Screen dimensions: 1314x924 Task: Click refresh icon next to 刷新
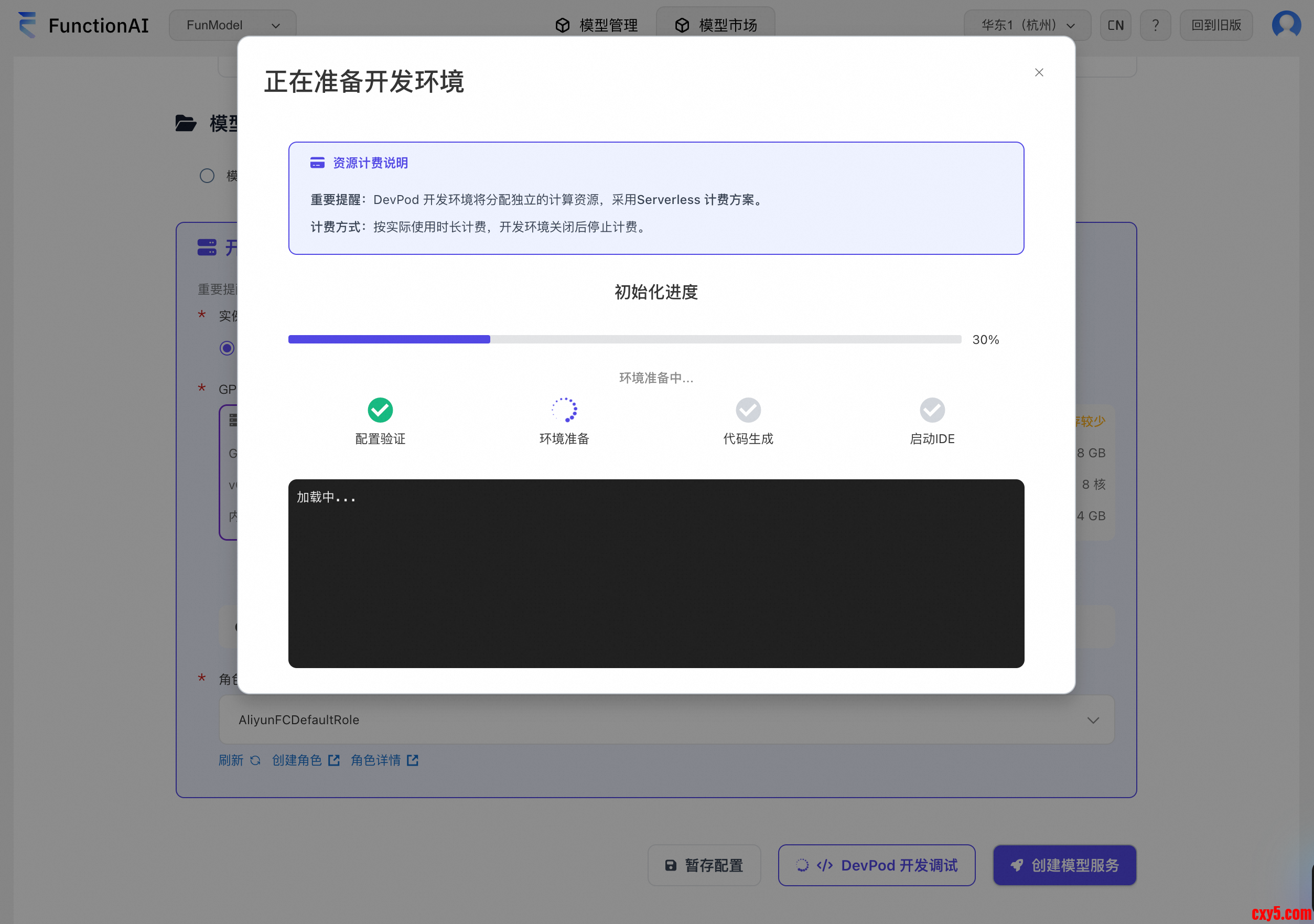coord(255,760)
